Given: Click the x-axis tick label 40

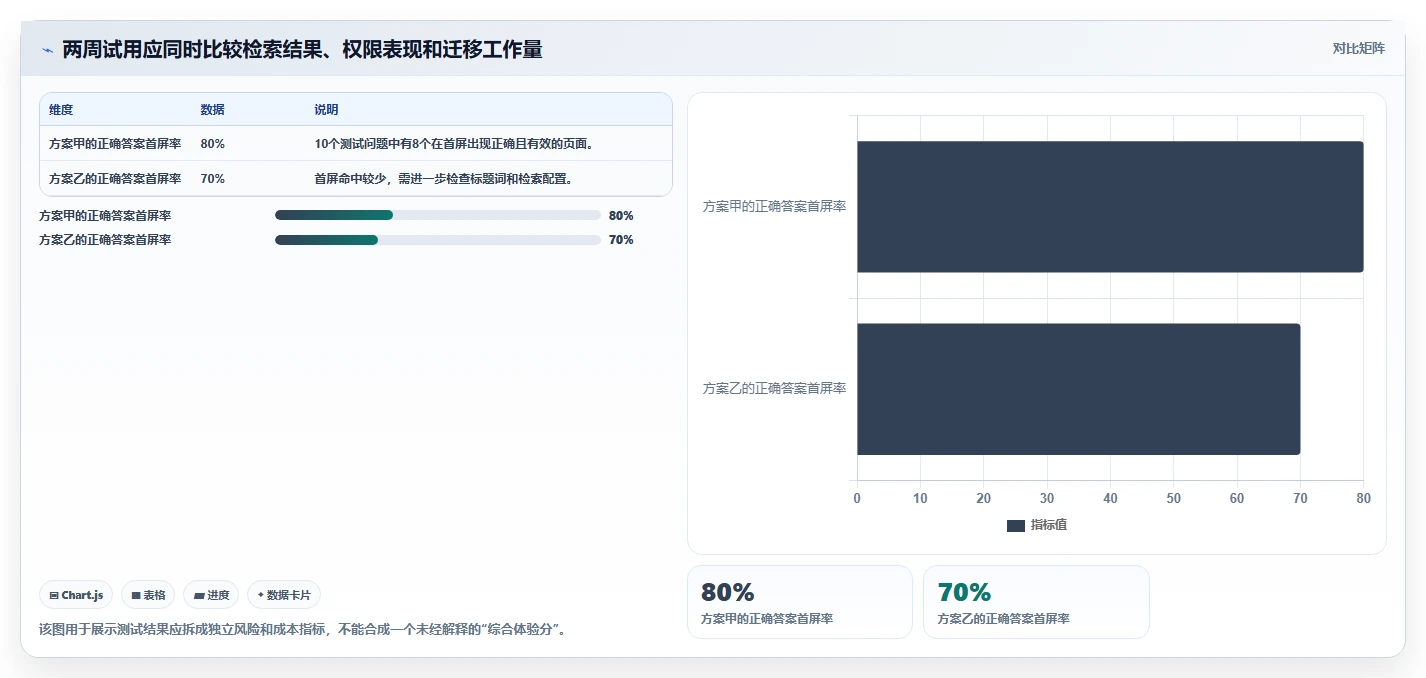Looking at the screenshot, I should tap(1110, 498).
